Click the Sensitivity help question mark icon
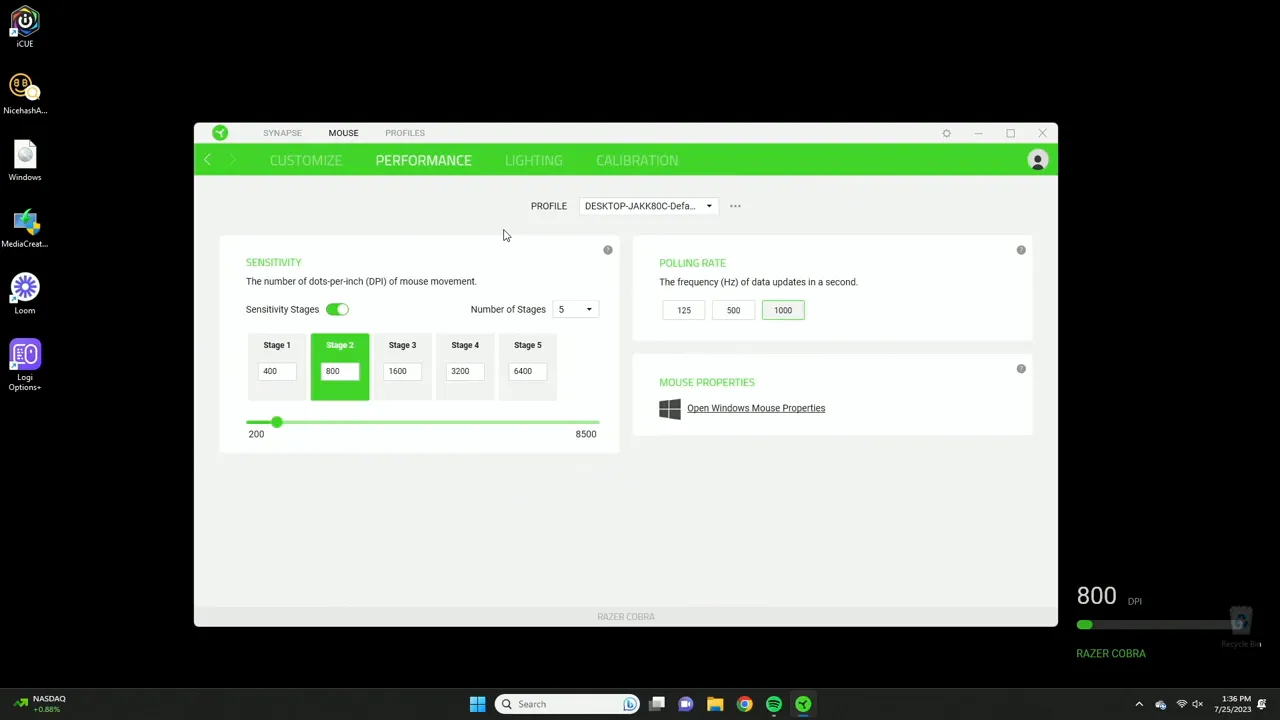The image size is (1280, 720). coord(607,249)
